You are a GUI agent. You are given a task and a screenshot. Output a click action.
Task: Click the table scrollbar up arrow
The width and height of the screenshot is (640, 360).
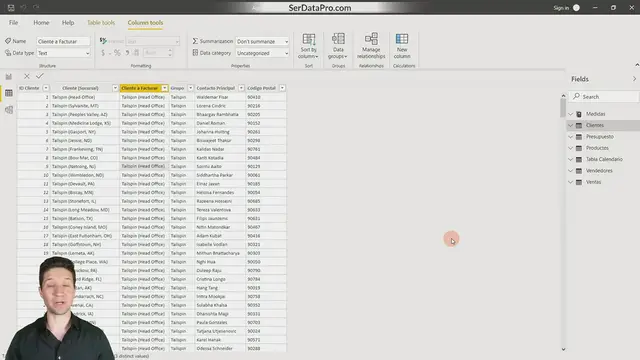coord(563,96)
